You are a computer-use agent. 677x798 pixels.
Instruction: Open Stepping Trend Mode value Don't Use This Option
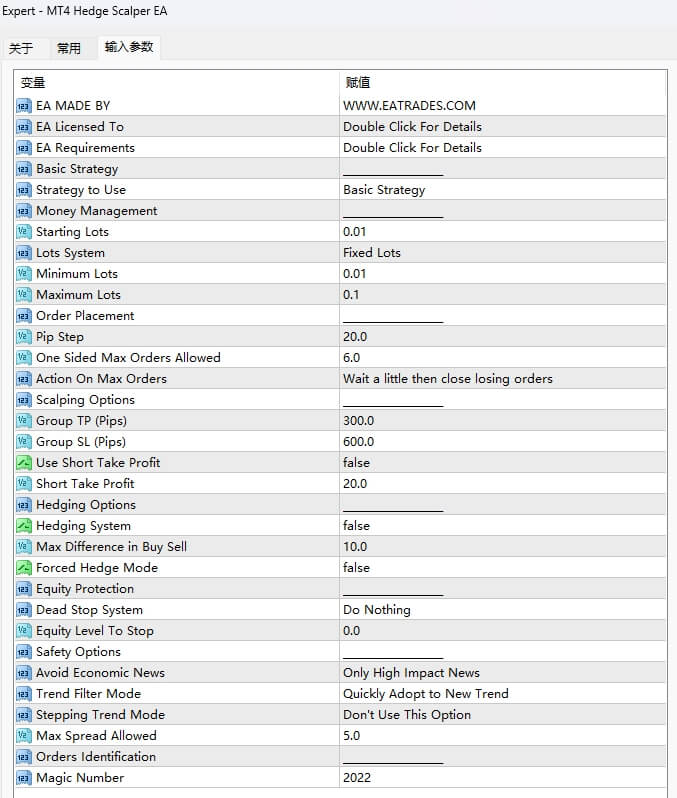(x=407, y=715)
